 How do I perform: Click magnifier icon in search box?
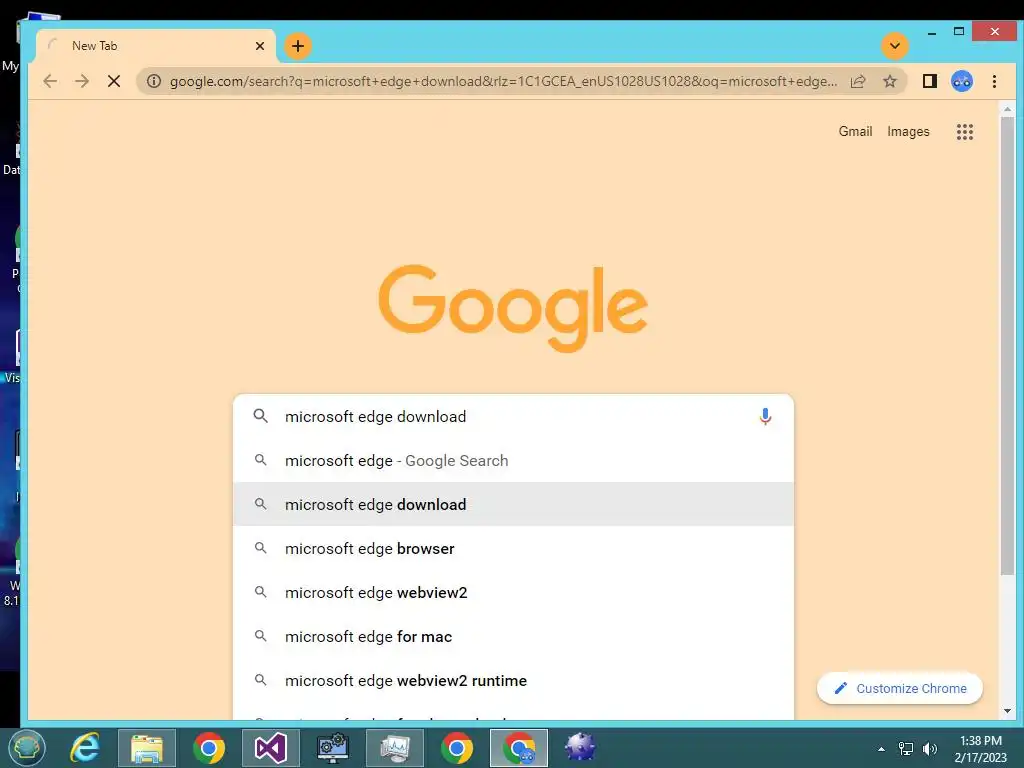click(261, 417)
